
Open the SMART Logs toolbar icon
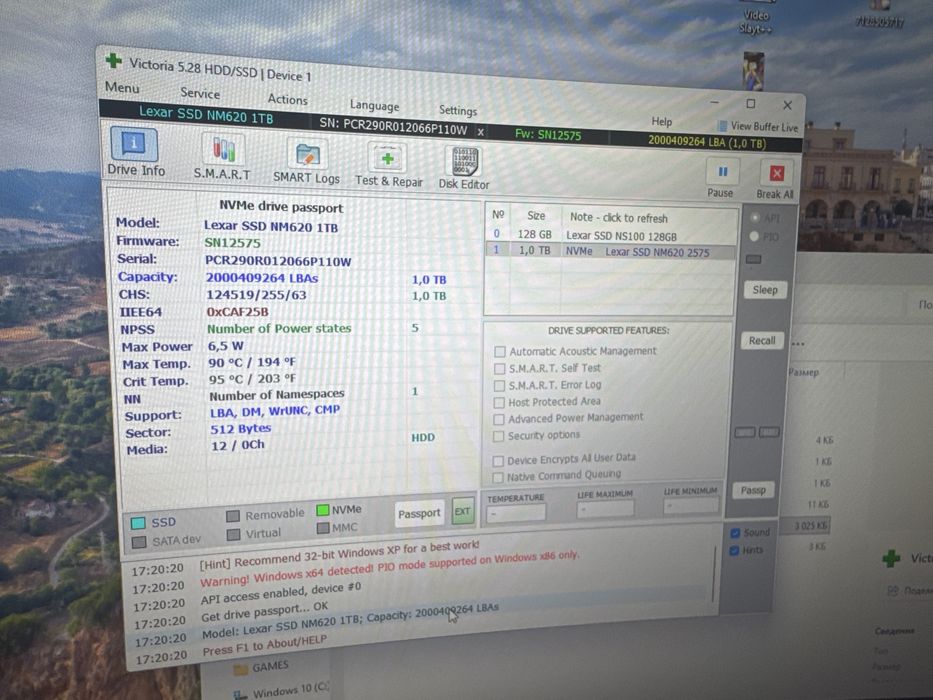[x=308, y=154]
